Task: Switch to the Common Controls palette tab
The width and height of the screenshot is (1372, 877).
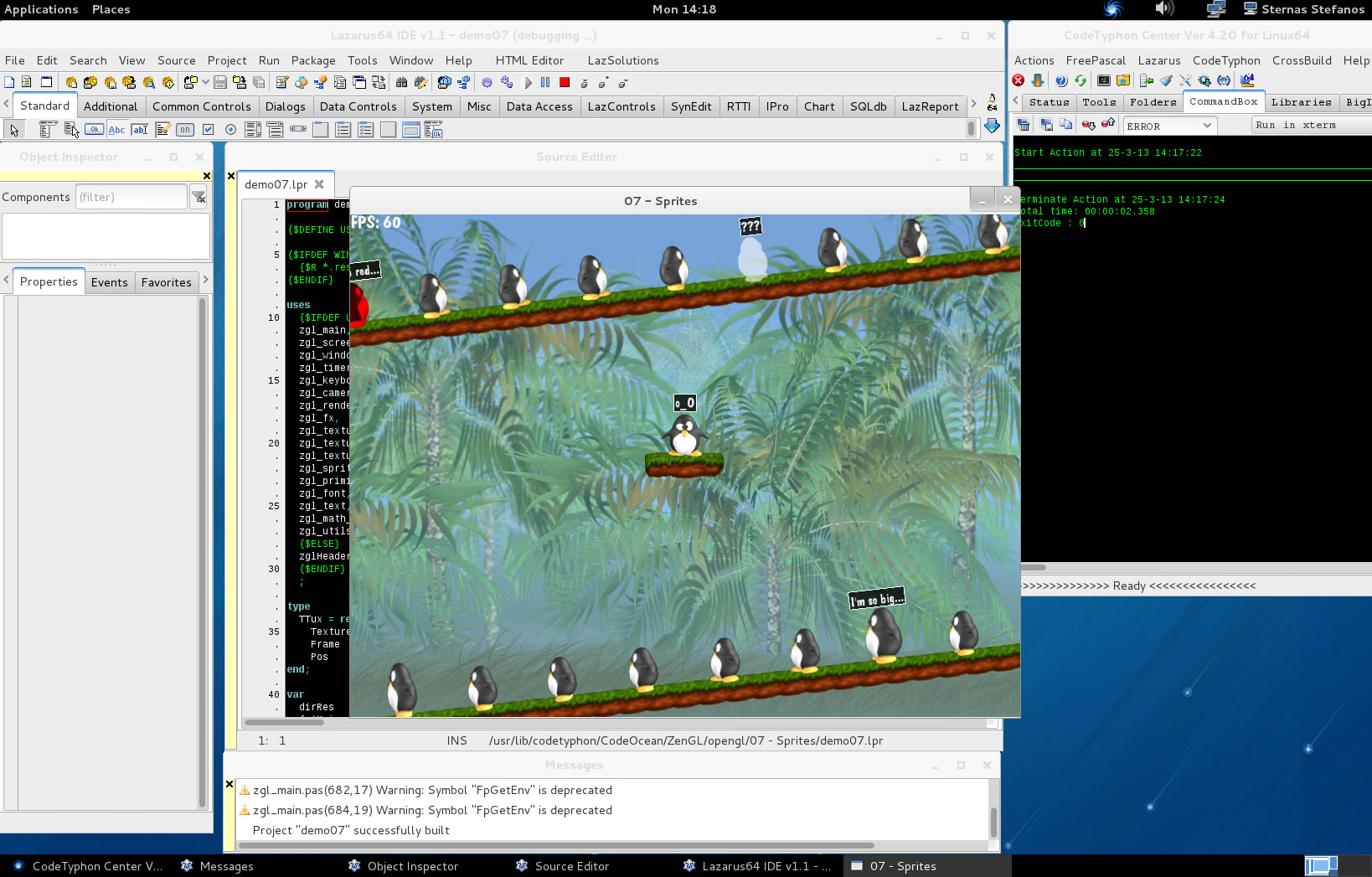Action: pos(202,106)
